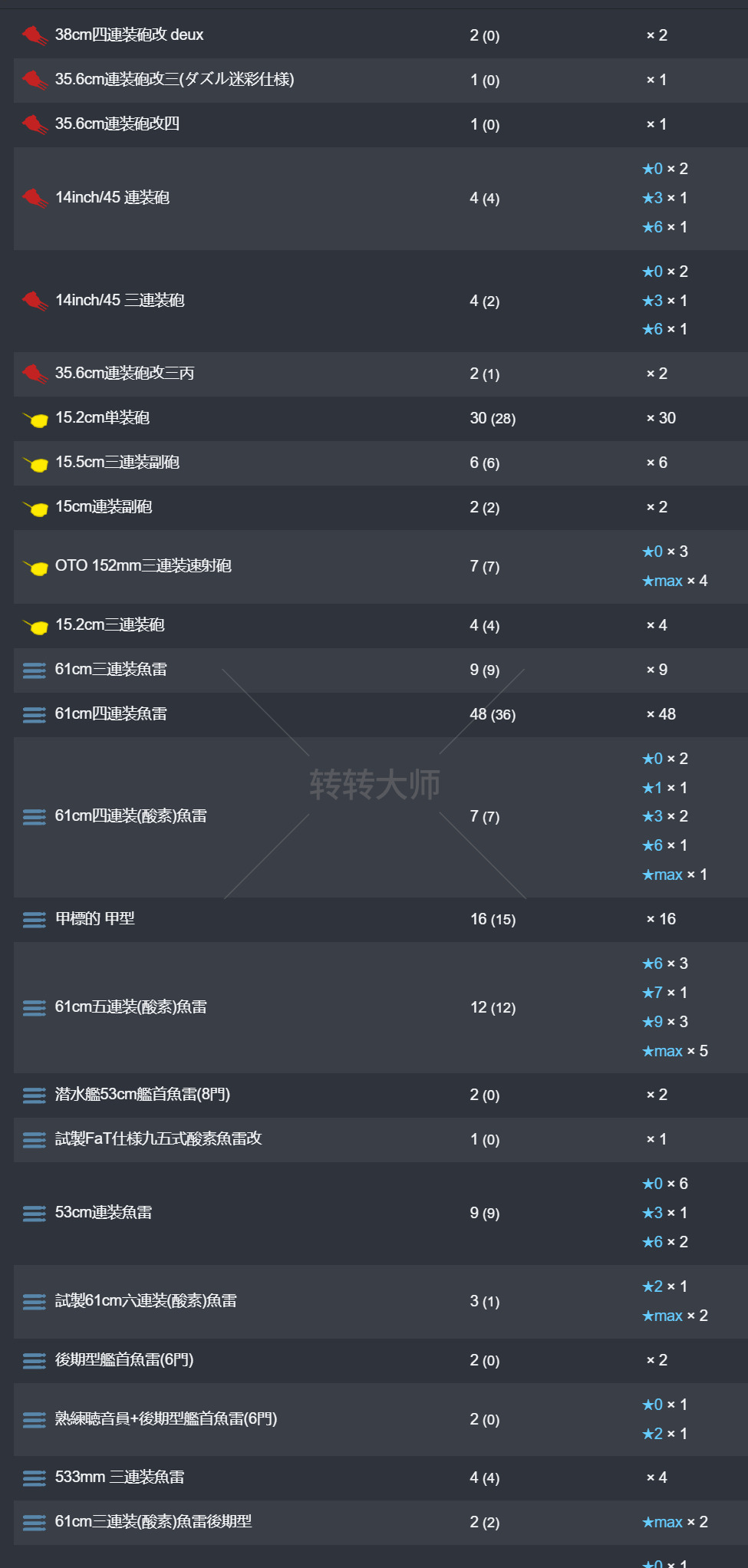Viewport: 748px width, 1568px height.
Task: Click the yellow icon beside OTO 152mm三連装速射砲
Action: 35,567
